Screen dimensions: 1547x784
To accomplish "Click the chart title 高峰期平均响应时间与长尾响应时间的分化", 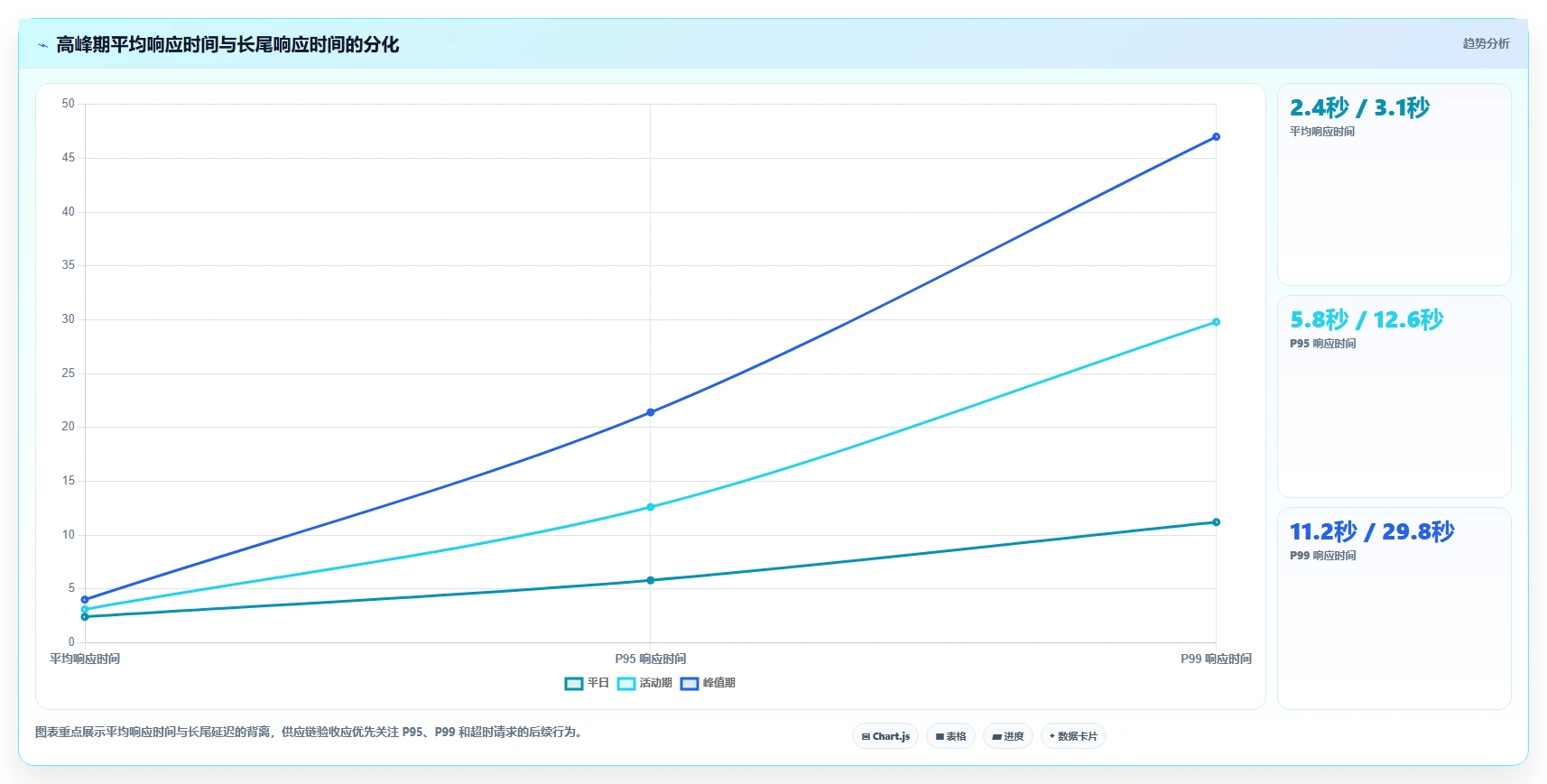I will click(227, 45).
